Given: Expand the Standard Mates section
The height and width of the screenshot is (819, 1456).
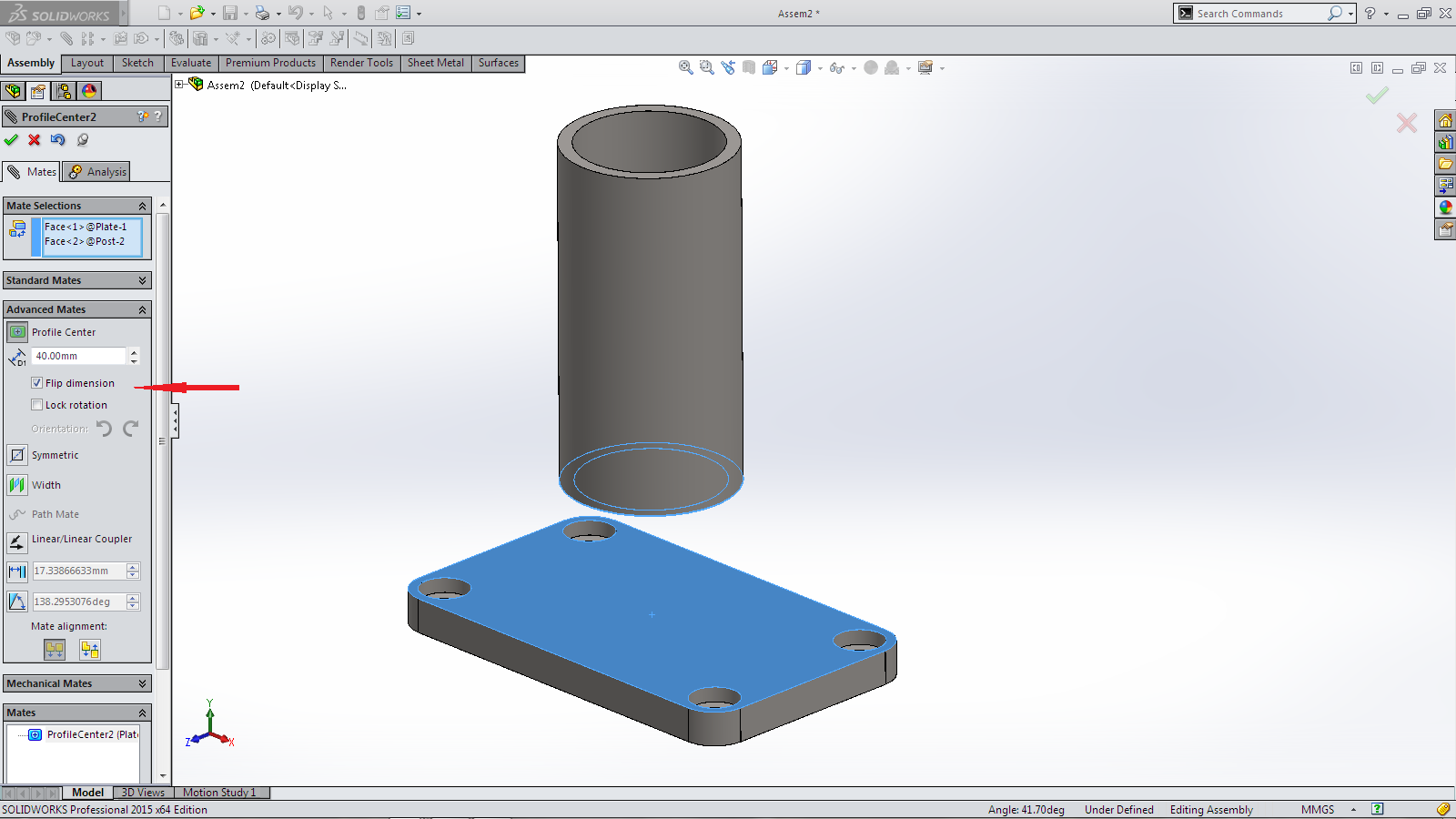Looking at the screenshot, I should (x=142, y=280).
